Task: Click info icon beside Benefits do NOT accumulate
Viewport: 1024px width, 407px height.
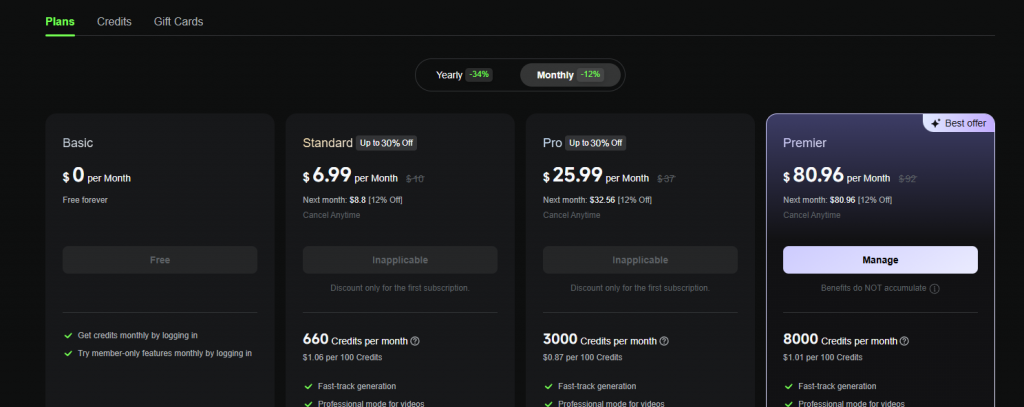Action: coord(935,289)
